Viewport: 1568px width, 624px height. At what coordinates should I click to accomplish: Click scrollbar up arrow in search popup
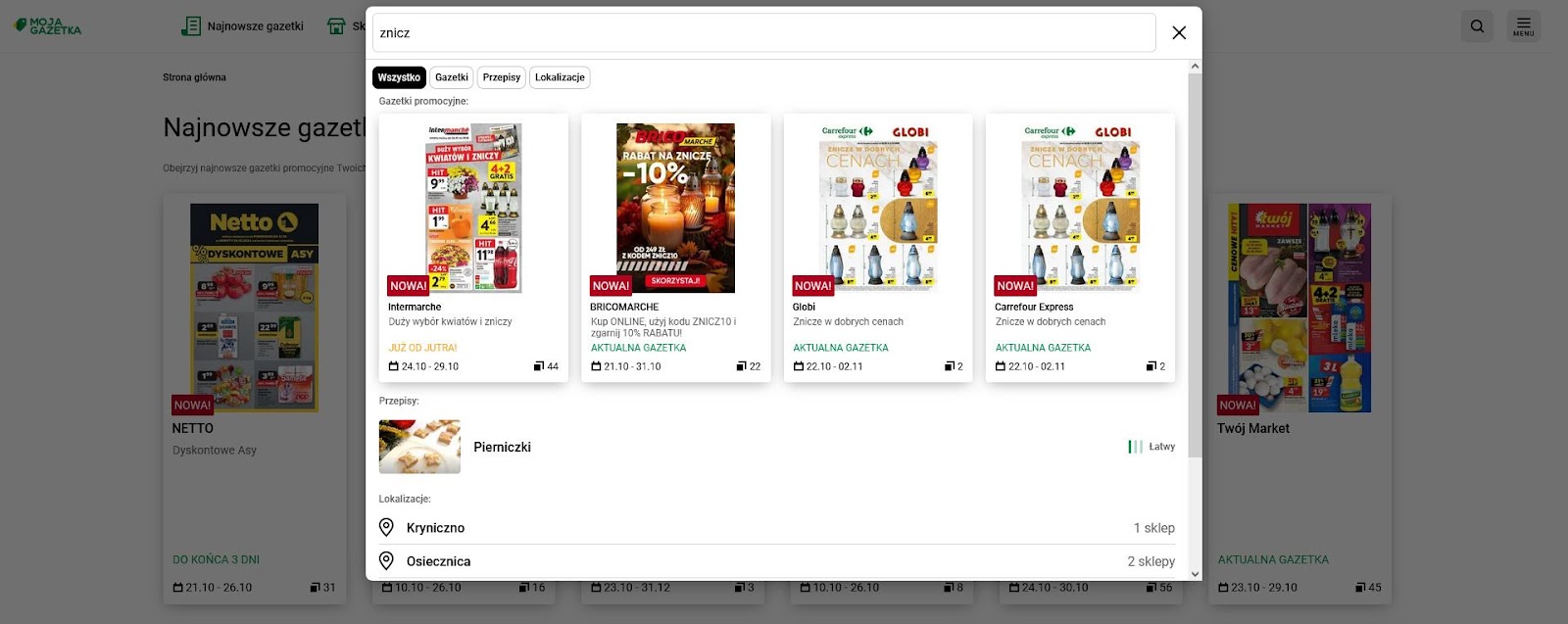tap(1195, 67)
